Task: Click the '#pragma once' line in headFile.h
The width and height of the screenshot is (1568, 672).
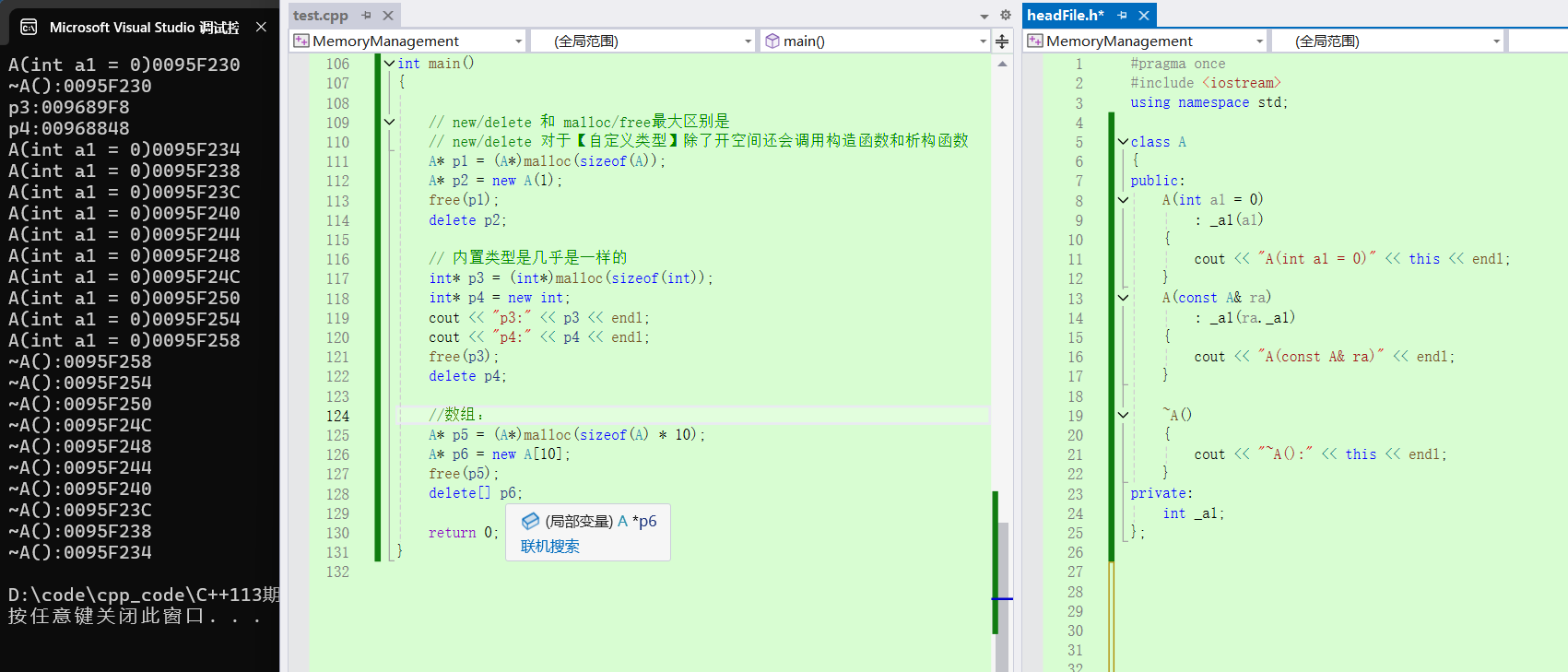Action: tap(1178, 64)
